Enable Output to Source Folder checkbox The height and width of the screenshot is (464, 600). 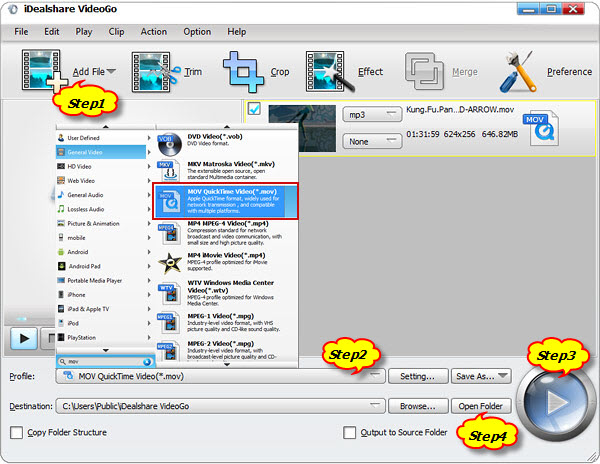pos(349,433)
